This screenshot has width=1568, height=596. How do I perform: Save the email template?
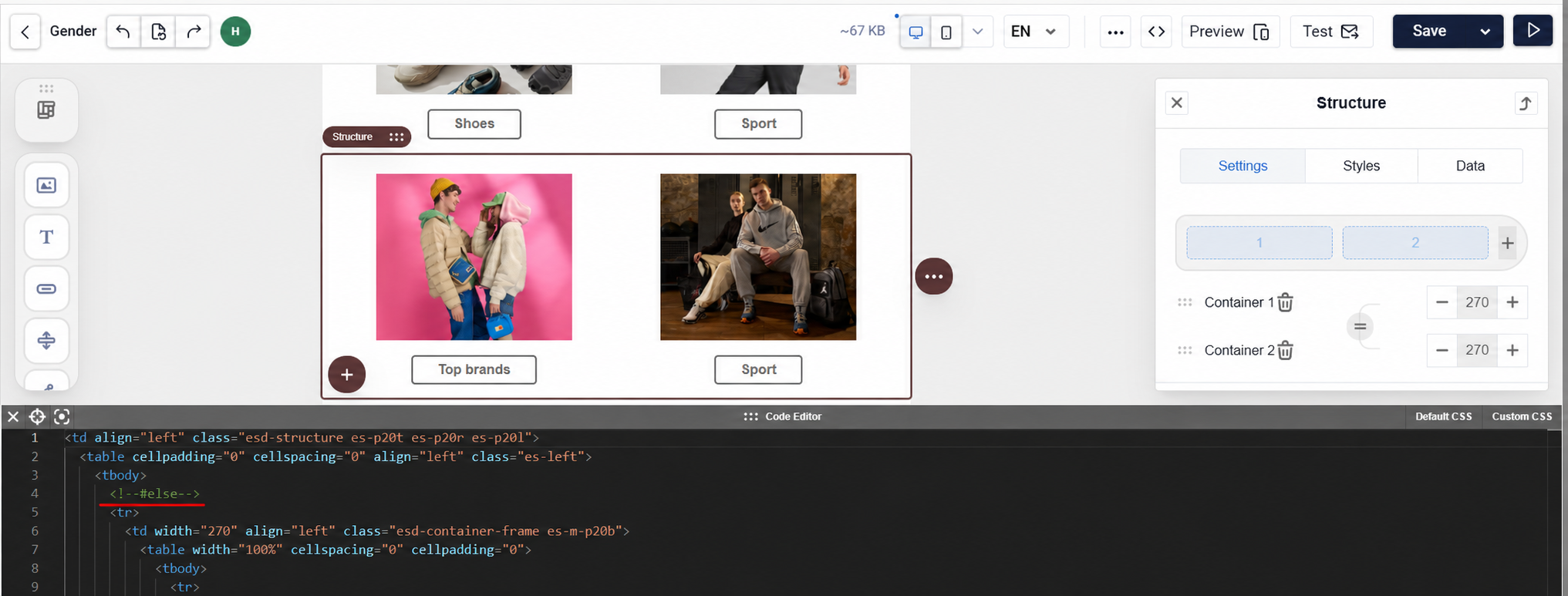[x=1429, y=31]
